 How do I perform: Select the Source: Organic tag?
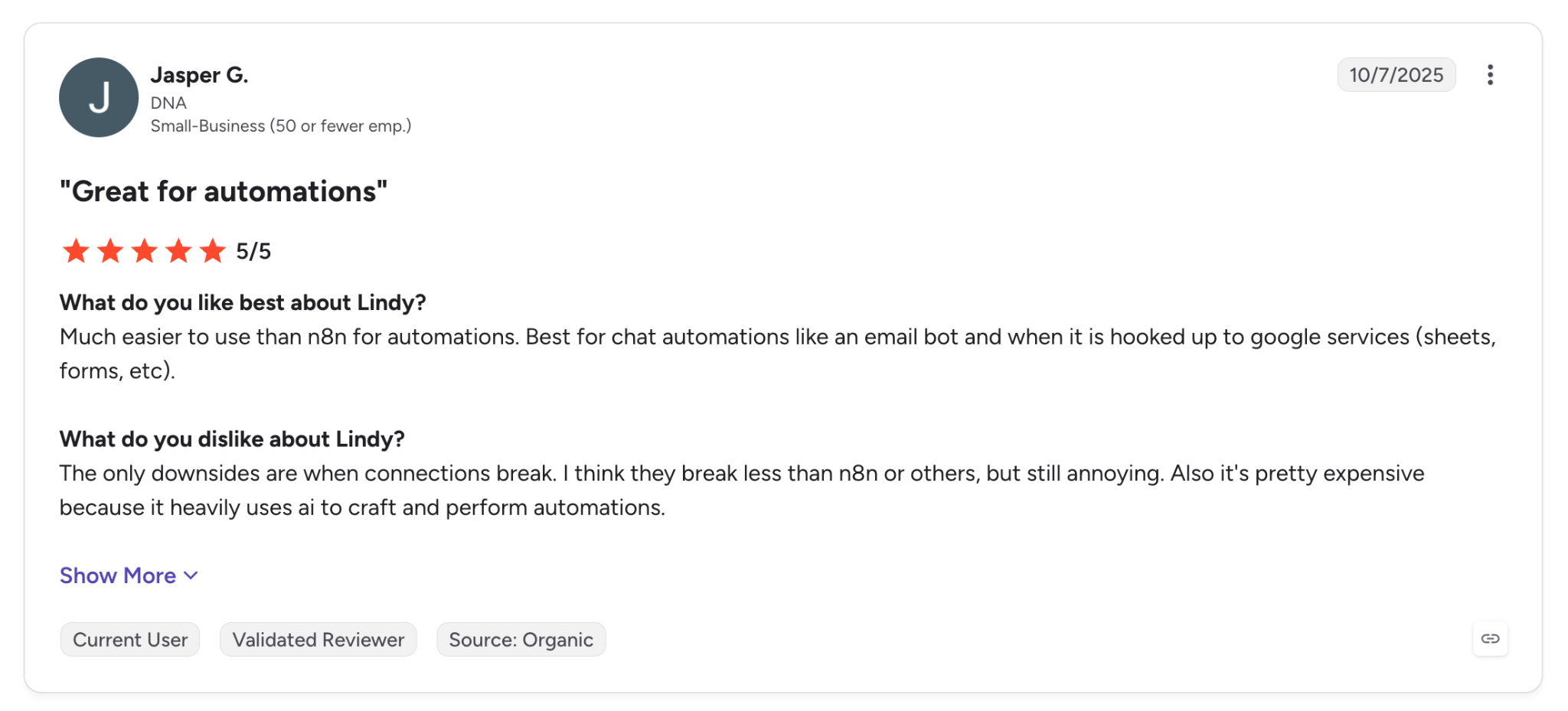(521, 640)
